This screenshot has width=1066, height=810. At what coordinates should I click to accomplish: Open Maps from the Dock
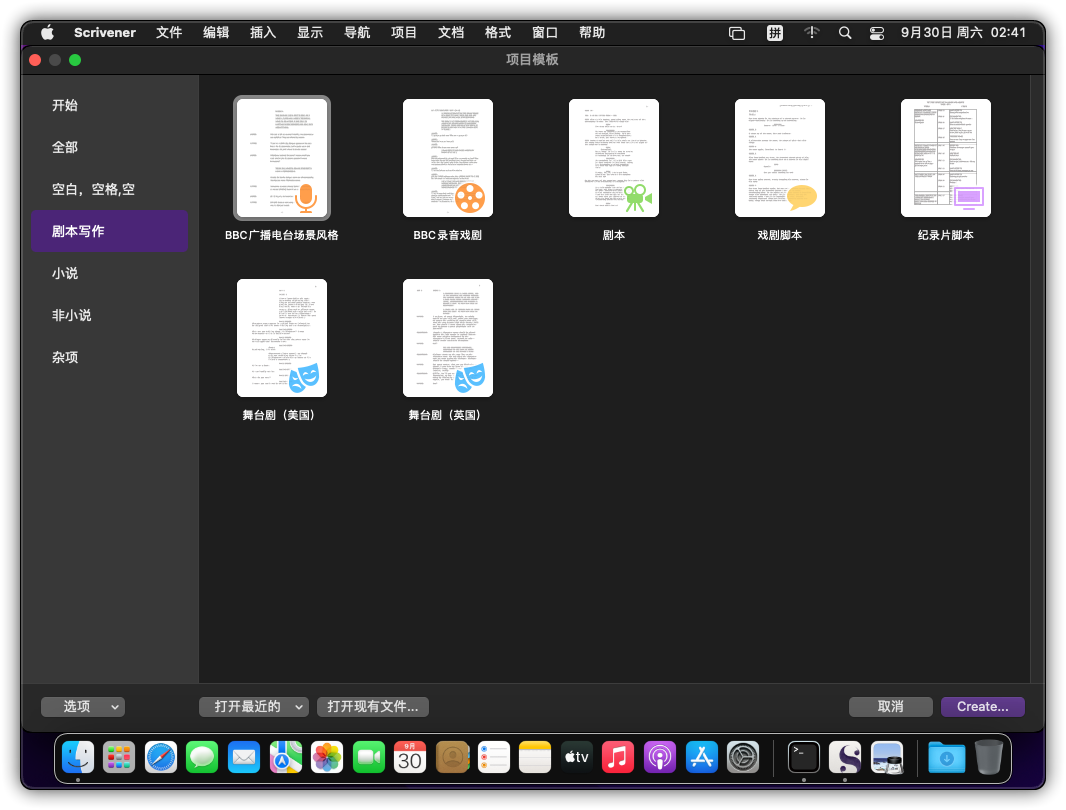pyautogui.click(x=286, y=757)
